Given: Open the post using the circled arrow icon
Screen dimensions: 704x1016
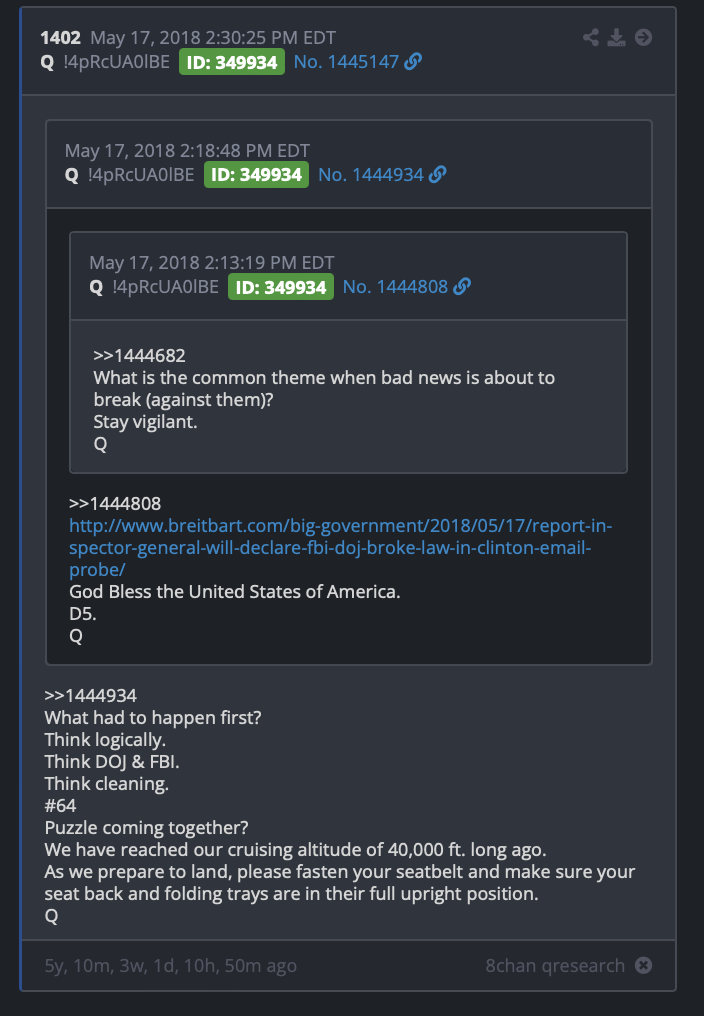Looking at the screenshot, I should coord(643,38).
